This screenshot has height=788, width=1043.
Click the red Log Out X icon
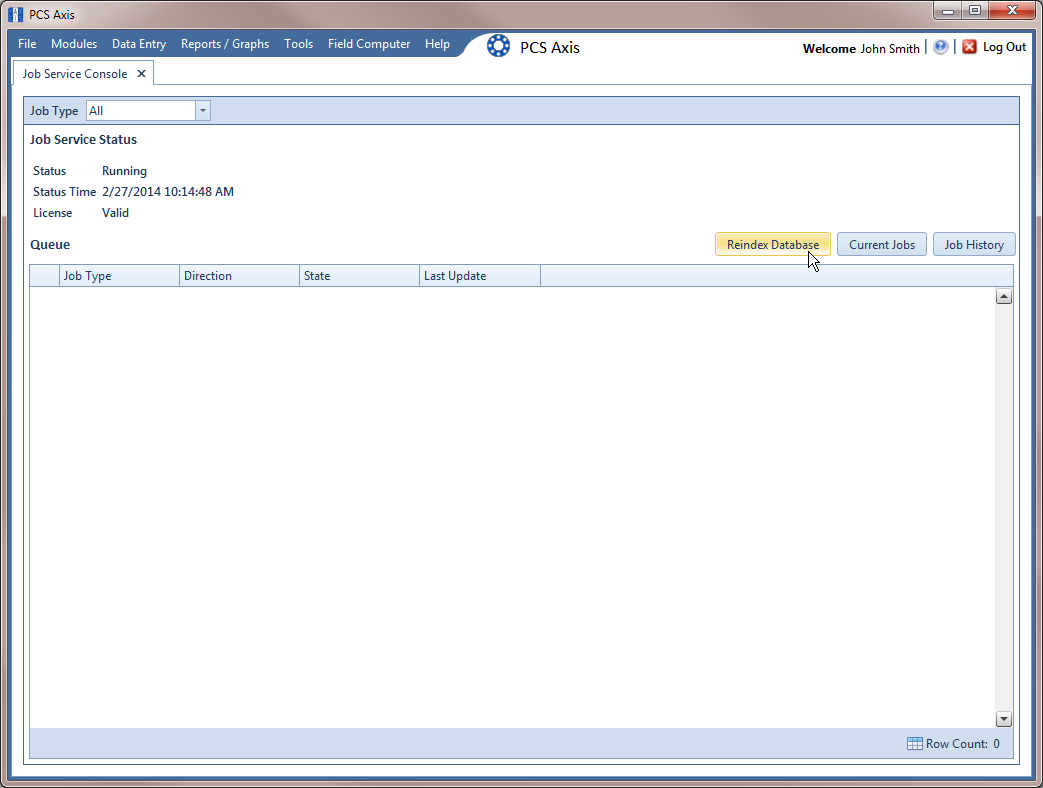tap(969, 47)
